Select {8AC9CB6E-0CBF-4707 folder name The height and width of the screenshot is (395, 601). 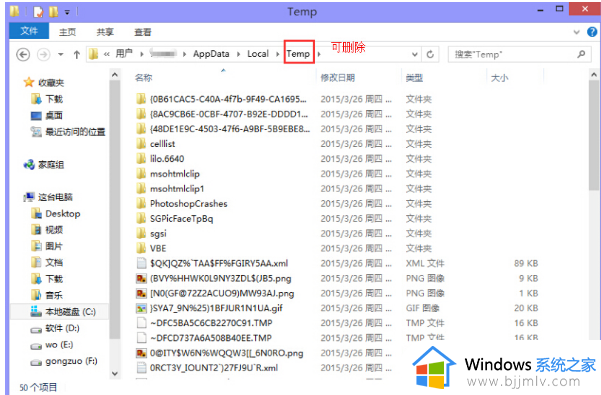[x=229, y=114]
